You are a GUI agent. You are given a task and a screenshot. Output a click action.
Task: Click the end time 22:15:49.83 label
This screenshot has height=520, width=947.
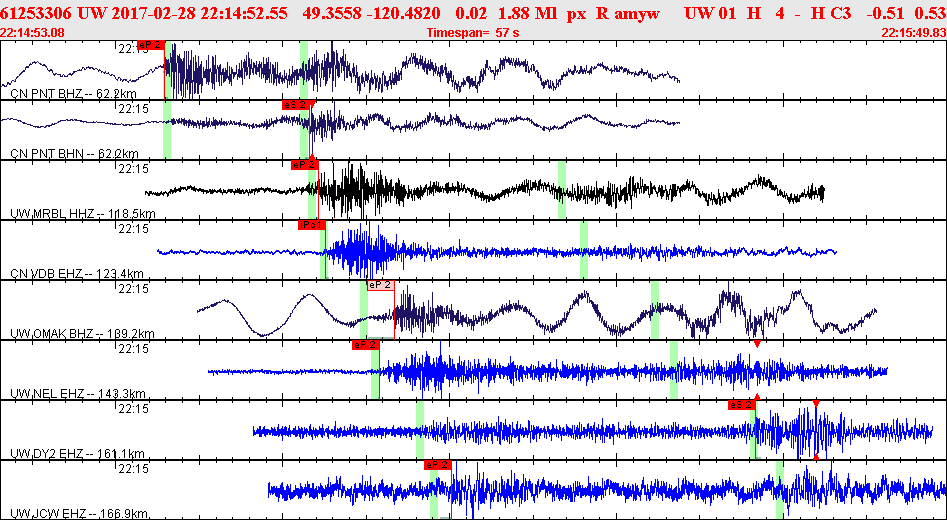(x=913, y=33)
